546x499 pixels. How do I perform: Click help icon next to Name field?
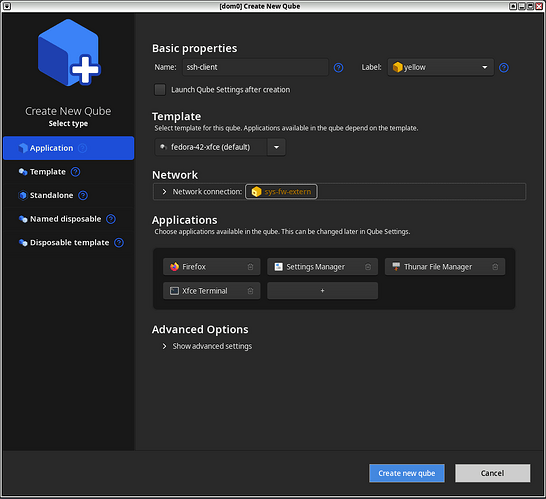pyautogui.click(x=338, y=68)
